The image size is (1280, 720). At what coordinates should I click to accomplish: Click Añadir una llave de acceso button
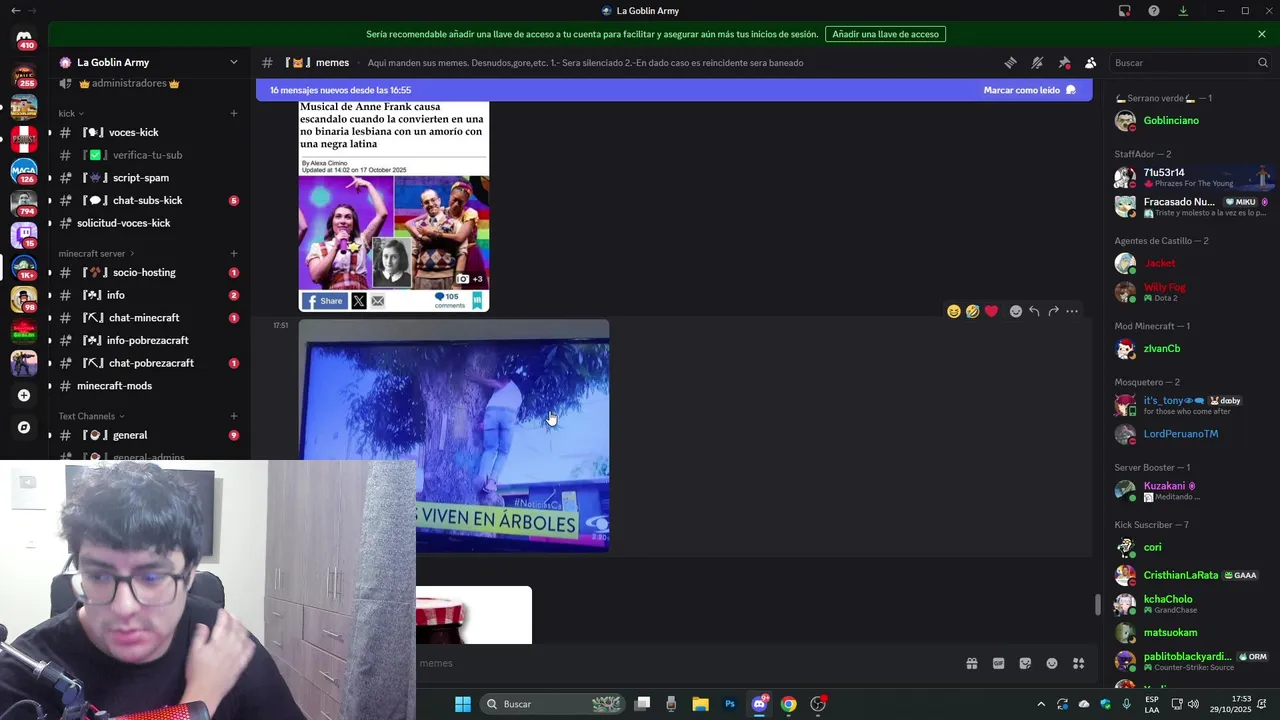(x=885, y=34)
